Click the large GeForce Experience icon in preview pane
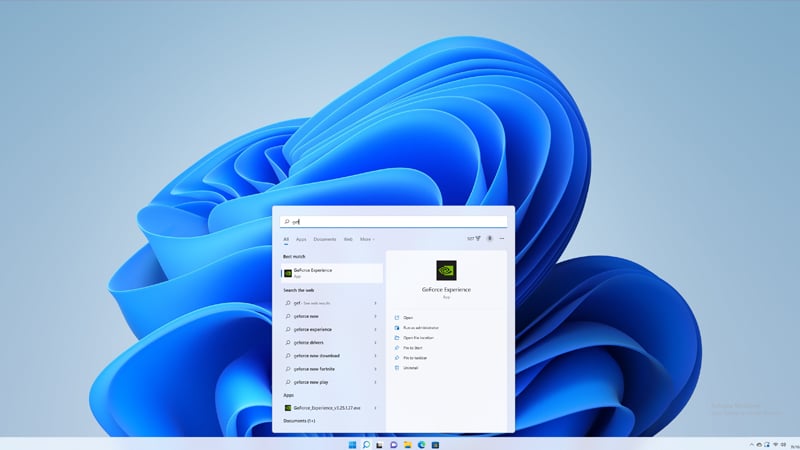This screenshot has width=800, height=450. tap(446, 269)
